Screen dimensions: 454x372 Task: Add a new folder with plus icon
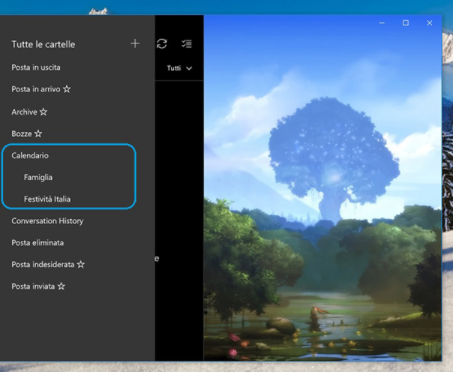tap(135, 44)
